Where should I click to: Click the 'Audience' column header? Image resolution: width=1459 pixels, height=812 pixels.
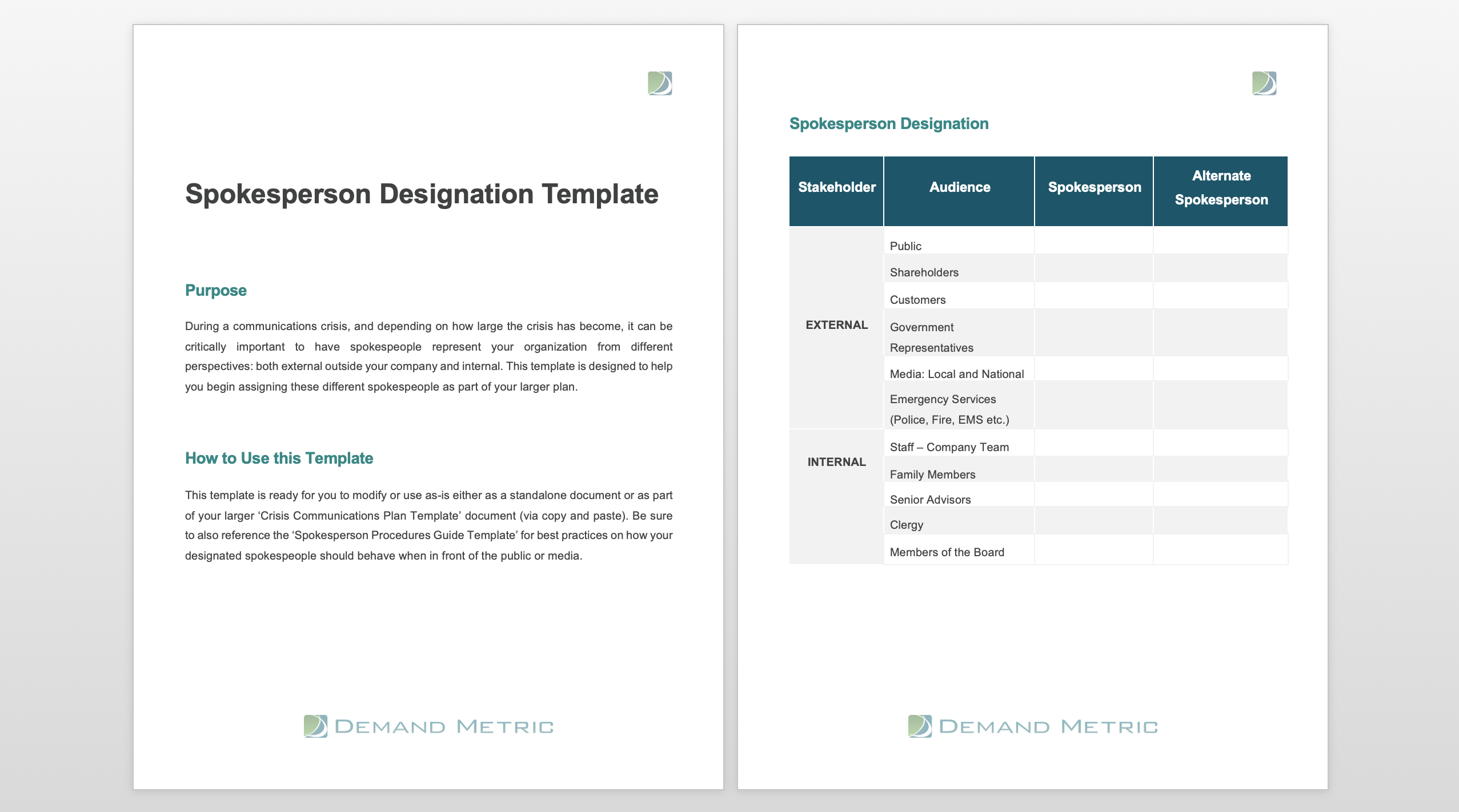click(x=959, y=191)
